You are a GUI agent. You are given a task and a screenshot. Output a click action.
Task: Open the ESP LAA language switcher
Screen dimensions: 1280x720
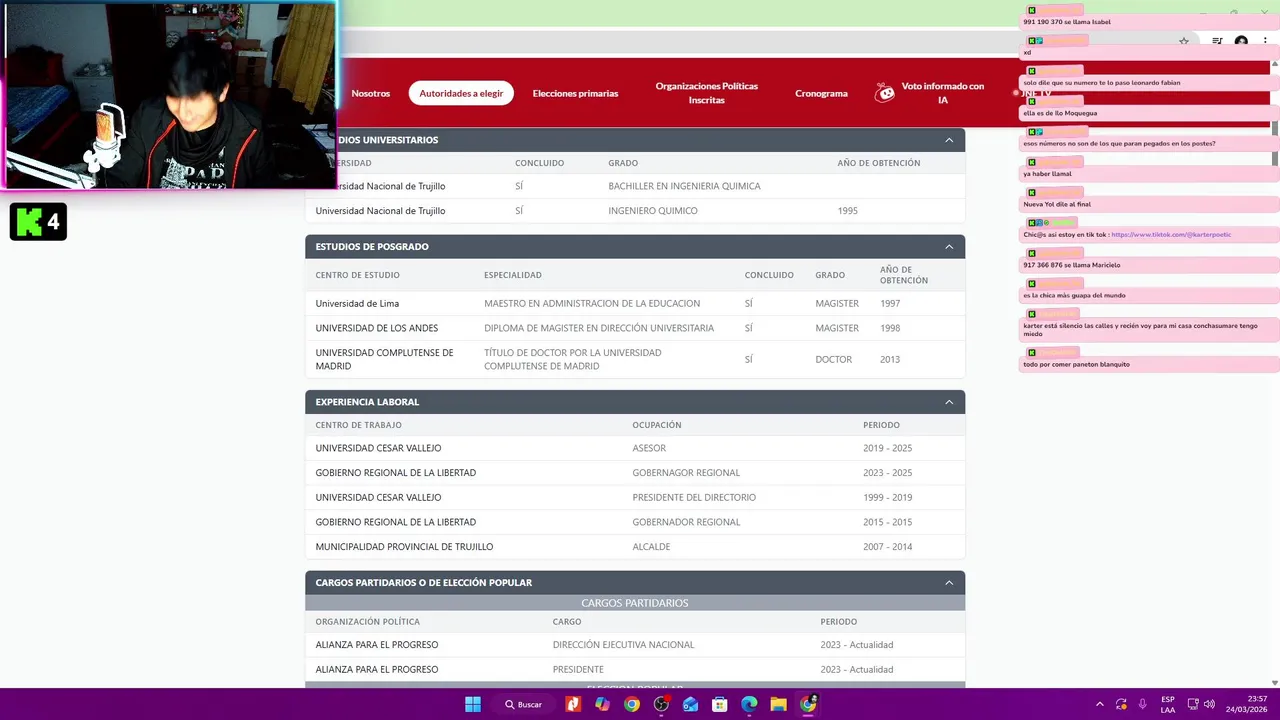(x=1168, y=704)
